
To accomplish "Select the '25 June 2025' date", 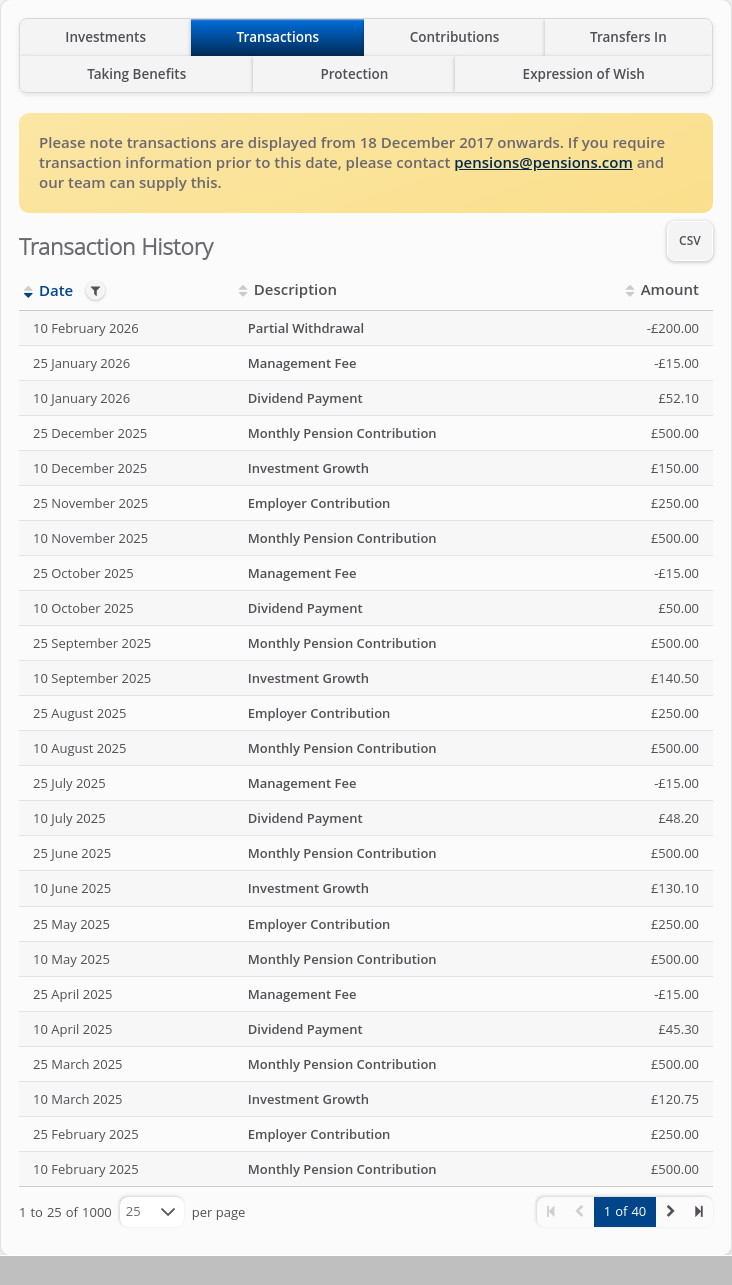I will (72, 853).
